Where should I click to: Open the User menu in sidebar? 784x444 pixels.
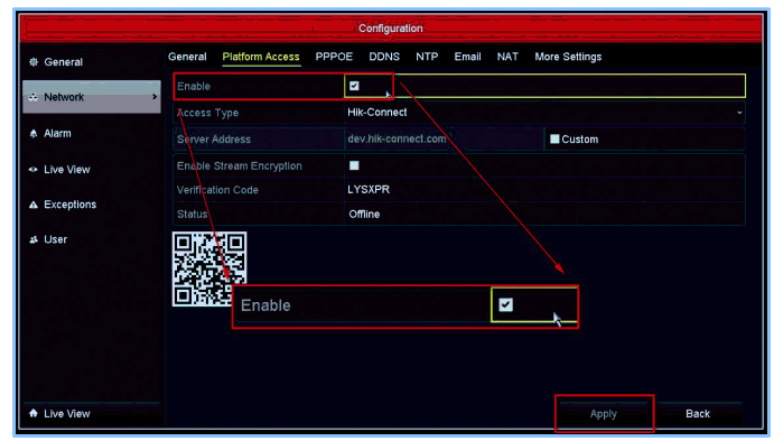[x=56, y=240]
